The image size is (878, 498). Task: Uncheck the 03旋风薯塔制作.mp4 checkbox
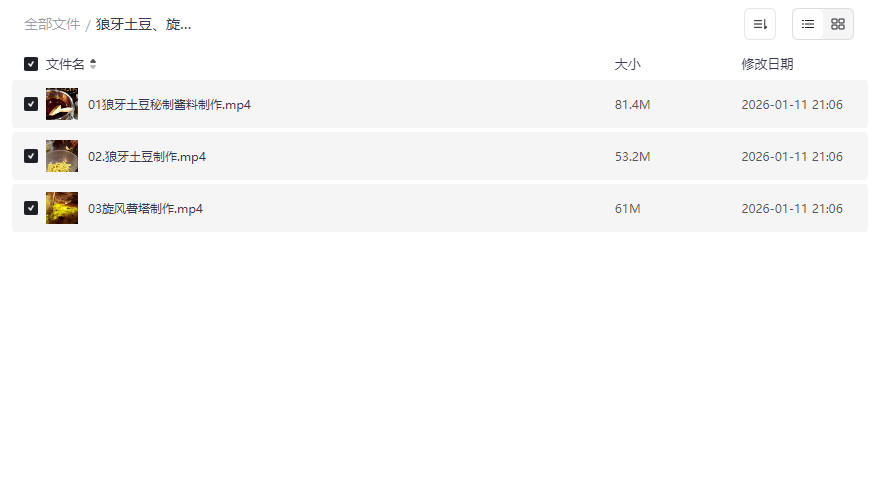click(31, 208)
